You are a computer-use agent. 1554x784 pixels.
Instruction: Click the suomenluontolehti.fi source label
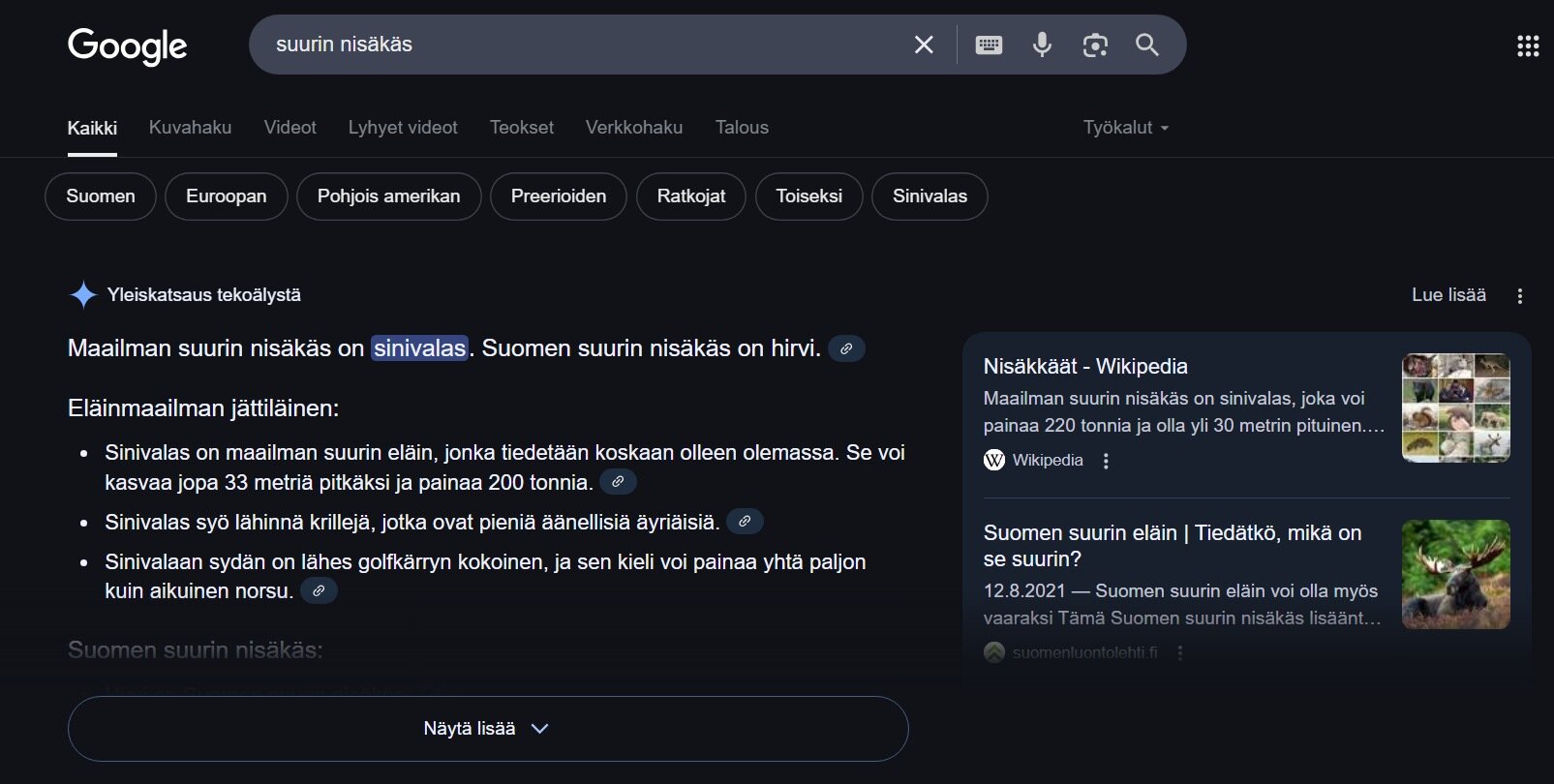click(1084, 653)
